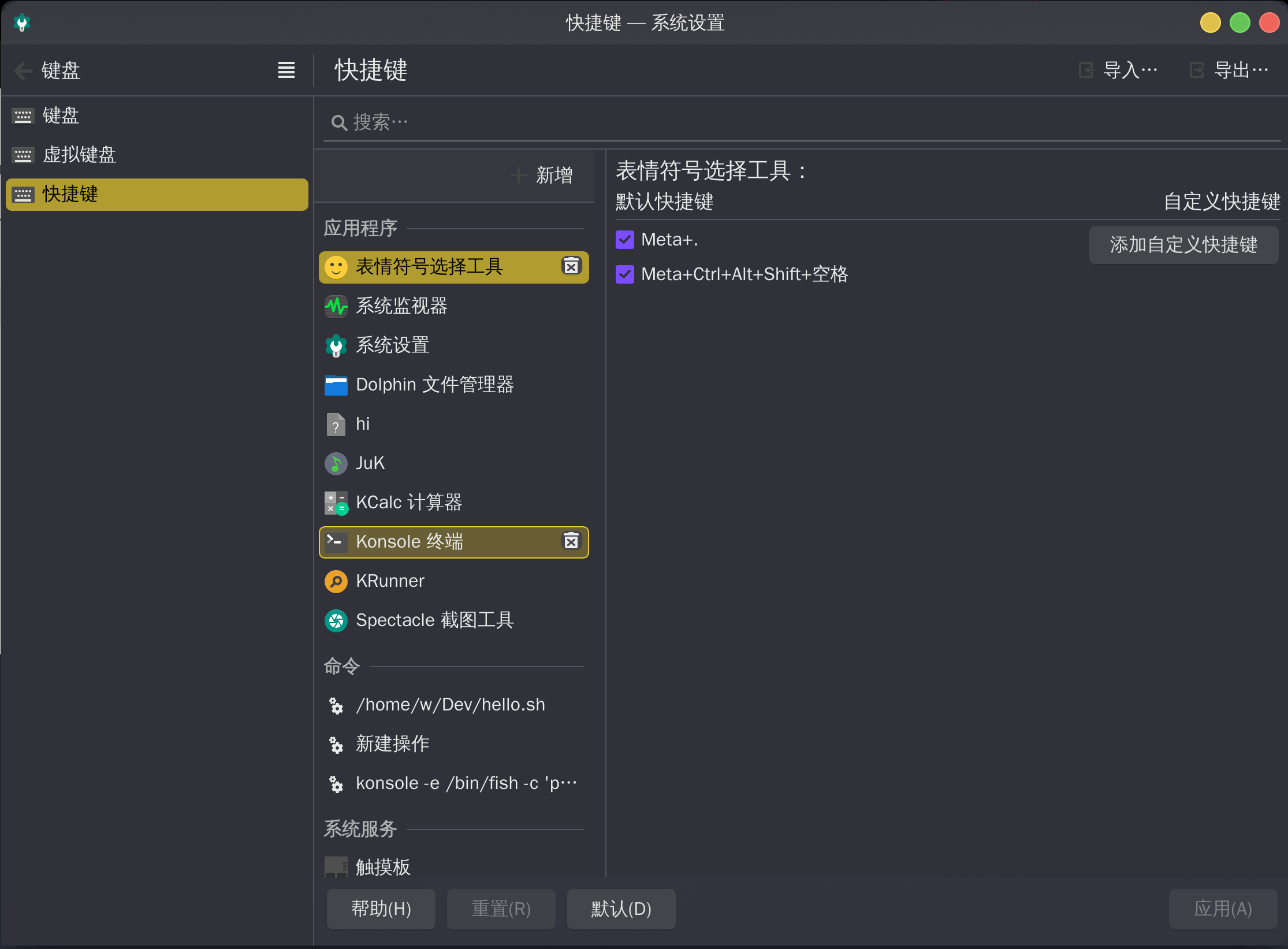Click the Spectacle 截图工具 aperture icon

click(x=336, y=620)
